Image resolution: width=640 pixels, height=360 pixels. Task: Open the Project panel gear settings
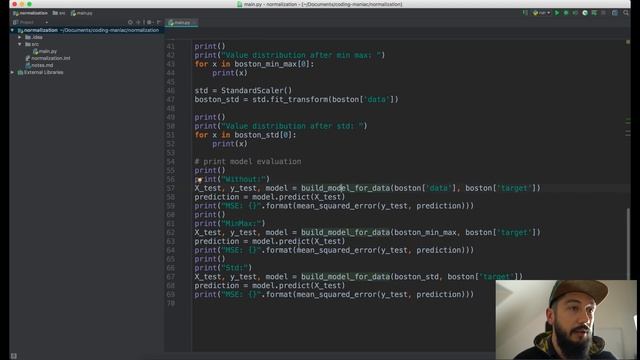149,22
